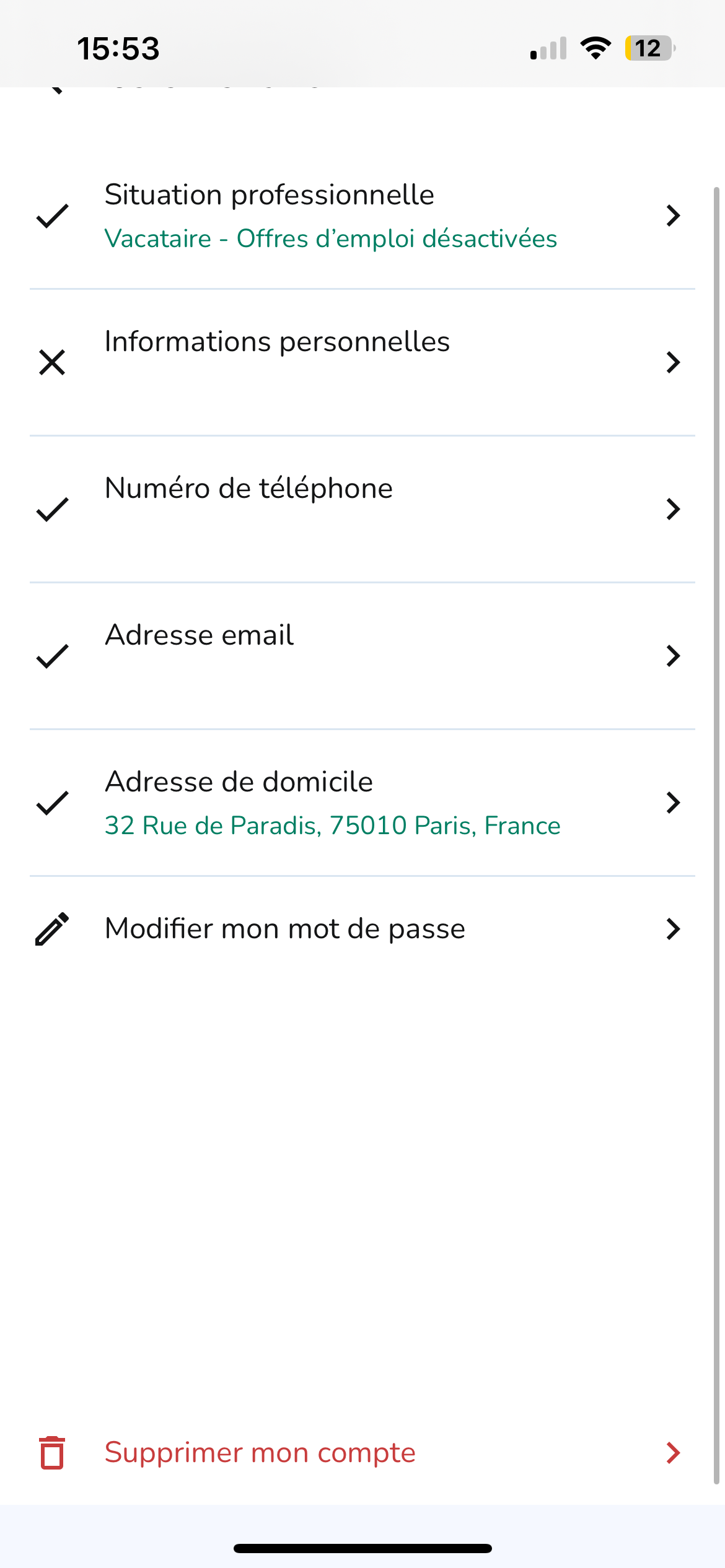The image size is (725, 1568).
Task: Tap chevron on Numéro de téléphone row
Action: click(x=673, y=509)
